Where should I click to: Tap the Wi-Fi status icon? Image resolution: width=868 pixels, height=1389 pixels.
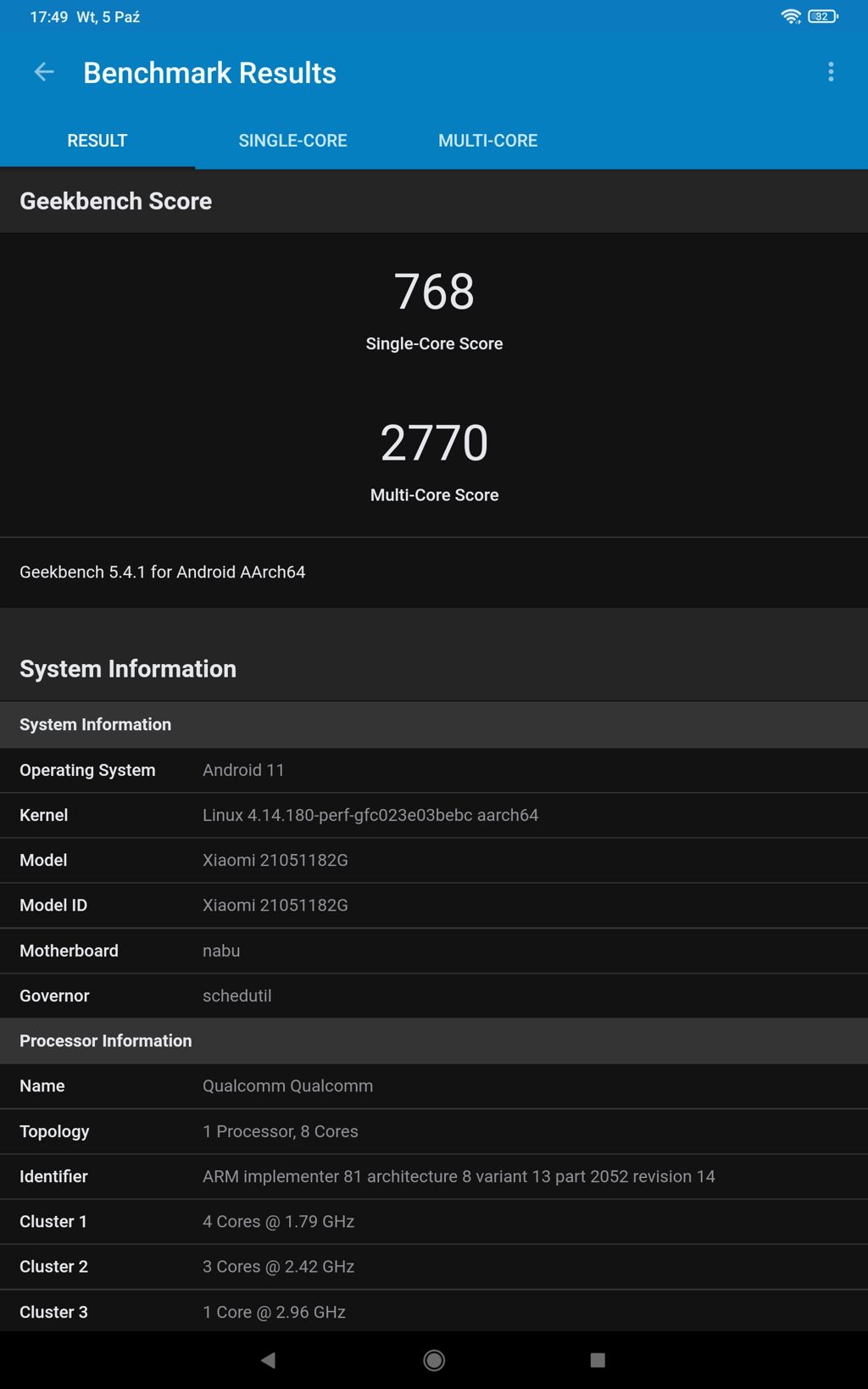click(791, 17)
